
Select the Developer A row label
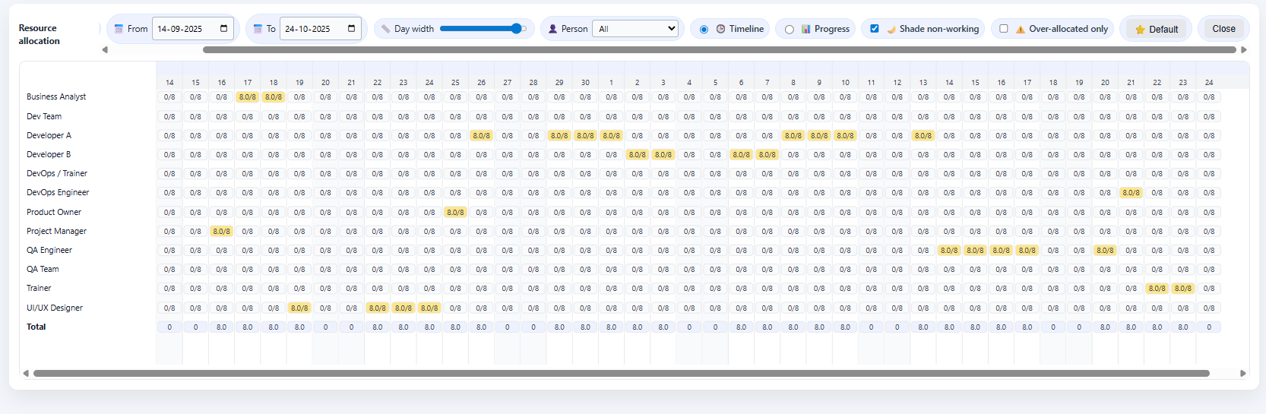(49, 135)
